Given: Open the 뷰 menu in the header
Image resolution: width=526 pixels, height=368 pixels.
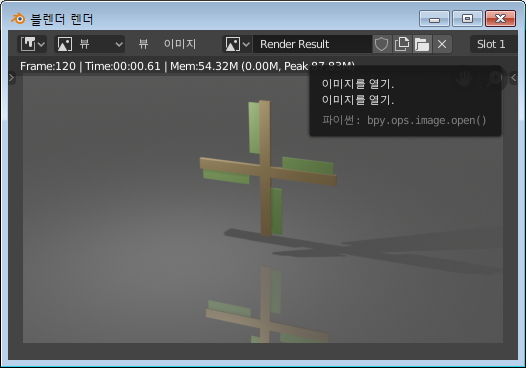Looking at the screenshot, I should pyautogui.click(x=144, y=44).
